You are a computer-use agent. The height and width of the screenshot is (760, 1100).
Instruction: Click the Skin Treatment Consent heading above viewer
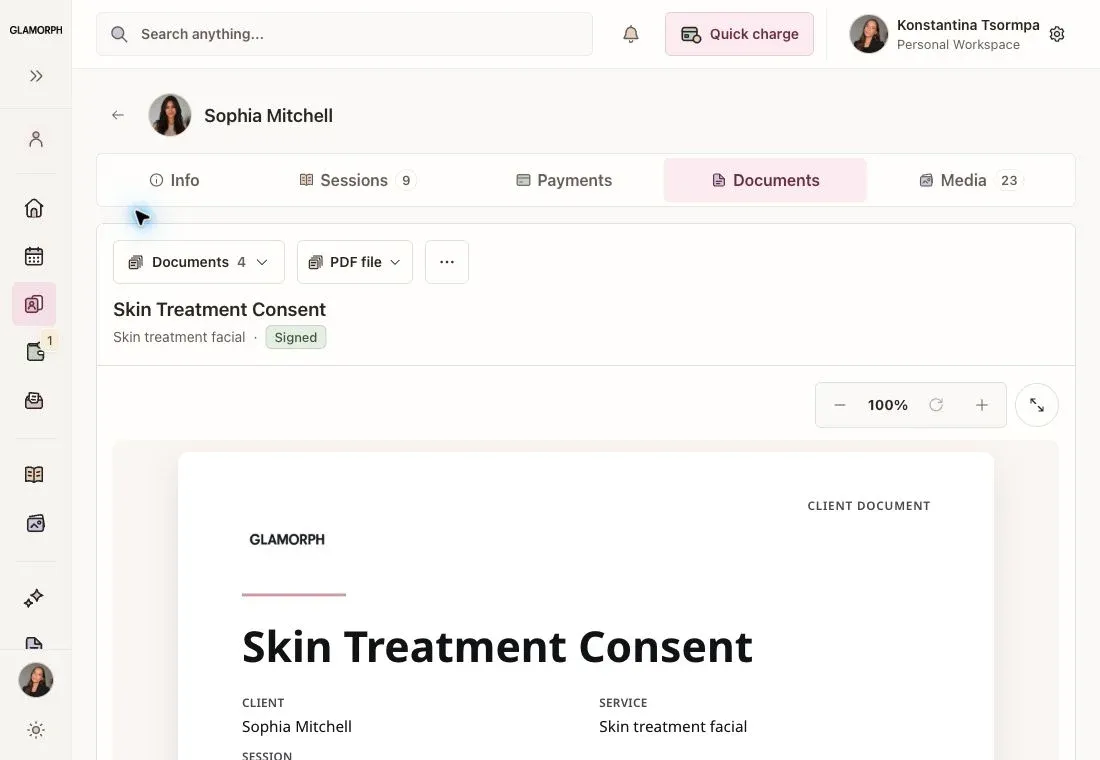click(x=220, y=309)
